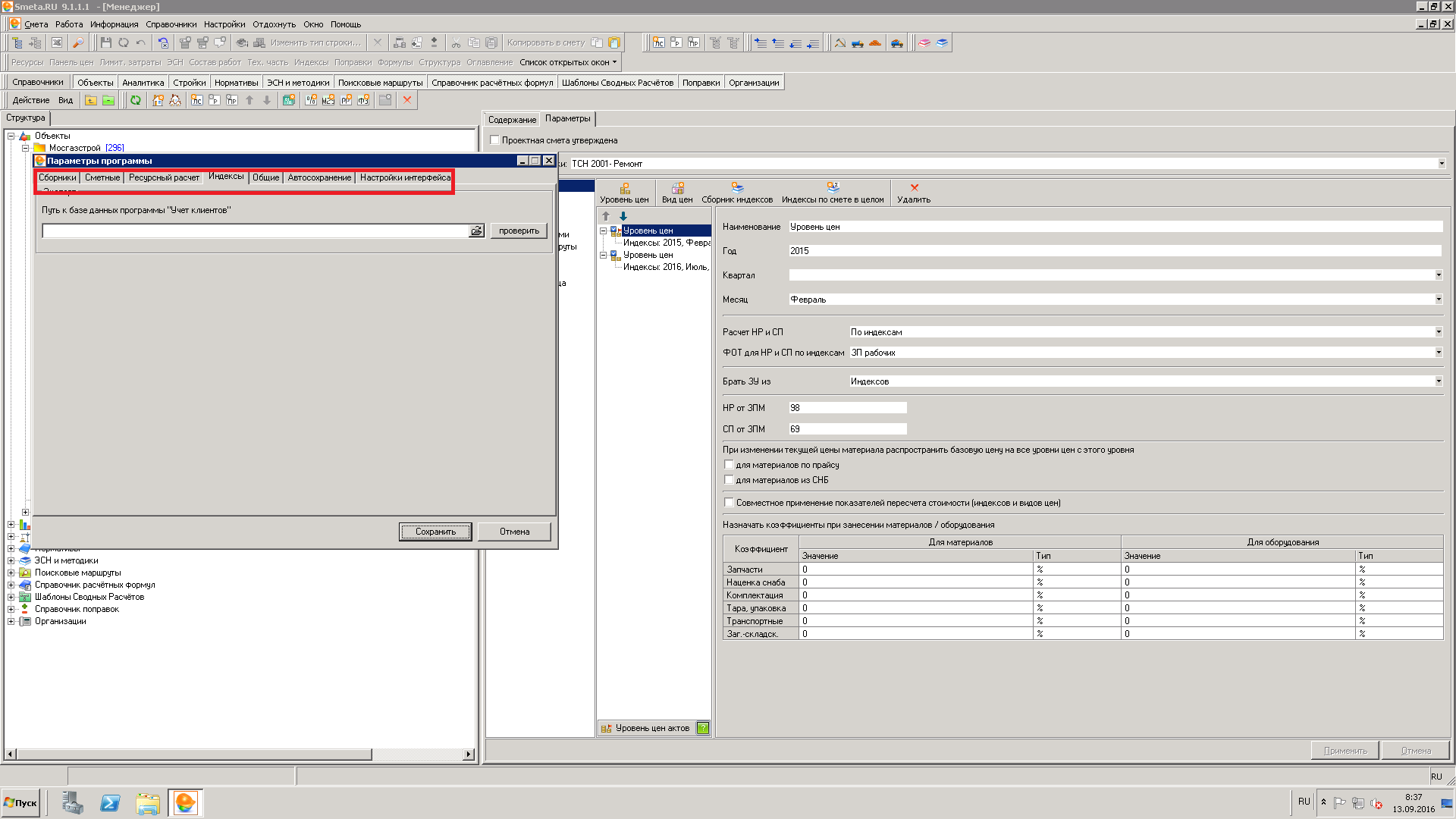Click the Год input field

[x=1115, y=251]
